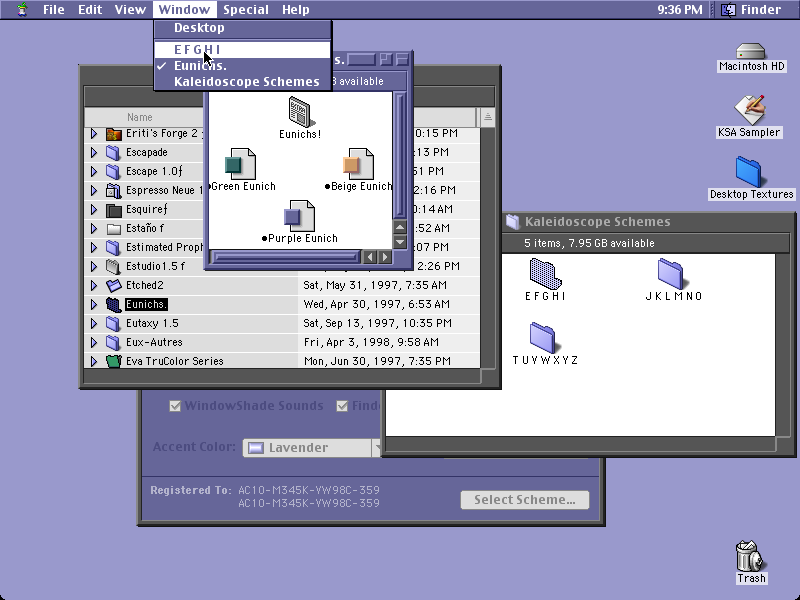The image size is (800, 600).
Task: Click the Eunichs. list row icon
Action: [x=113, y=305]
